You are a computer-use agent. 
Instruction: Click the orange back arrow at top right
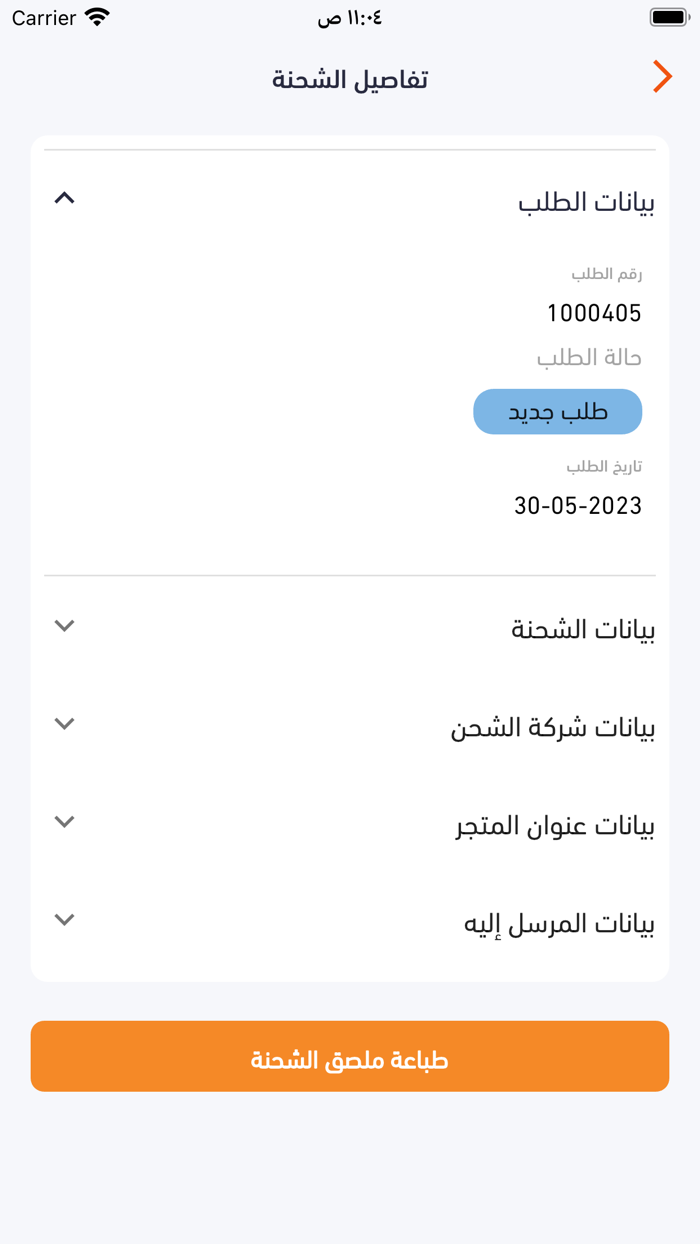pyautogui.click(x=661, y=76)
